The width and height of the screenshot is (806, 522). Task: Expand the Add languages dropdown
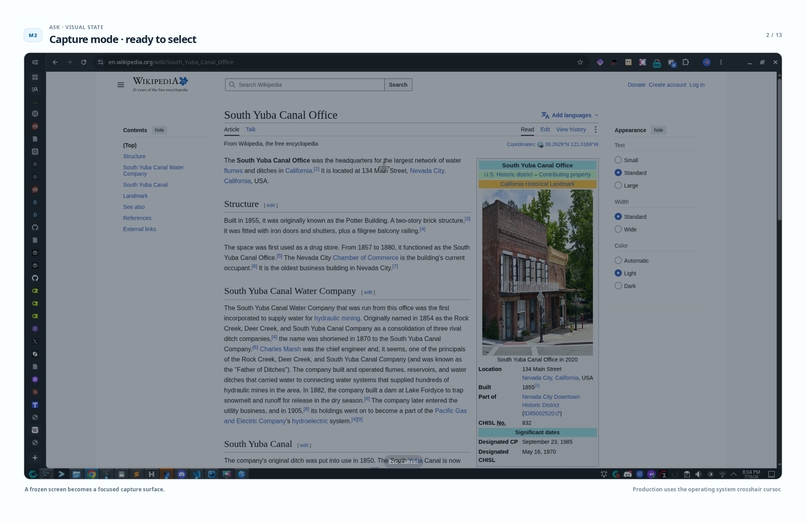coord(570,115)
